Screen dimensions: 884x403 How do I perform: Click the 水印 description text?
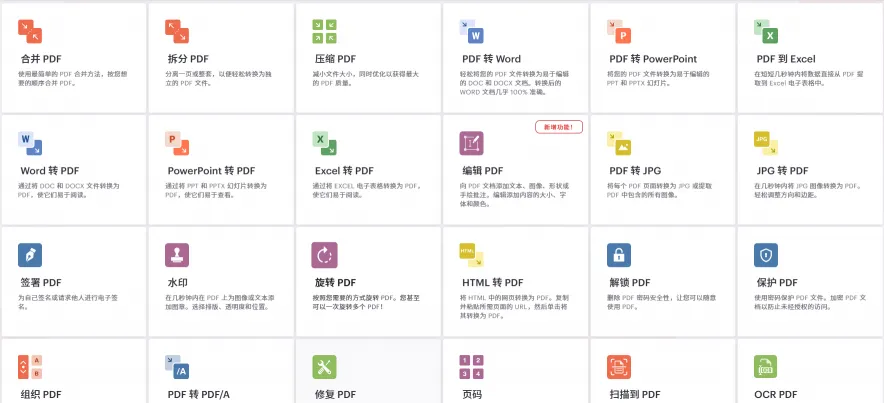(x=219, y=303)
